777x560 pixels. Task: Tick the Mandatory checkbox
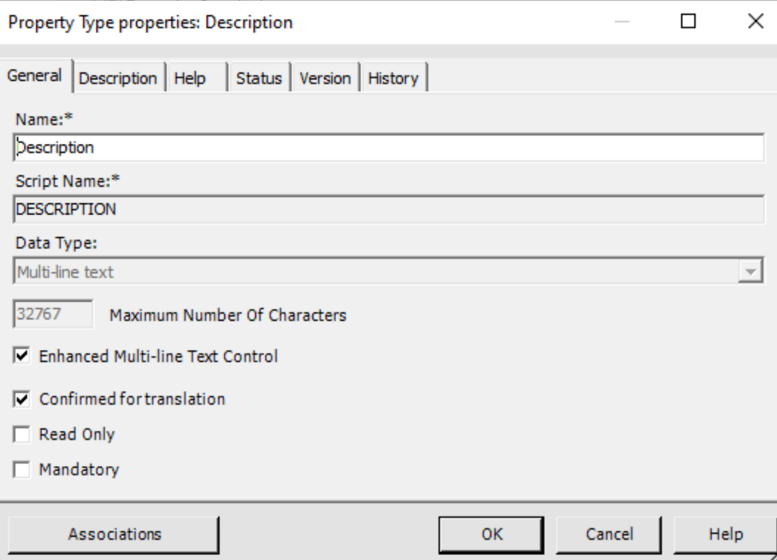[x=22, y=470]
